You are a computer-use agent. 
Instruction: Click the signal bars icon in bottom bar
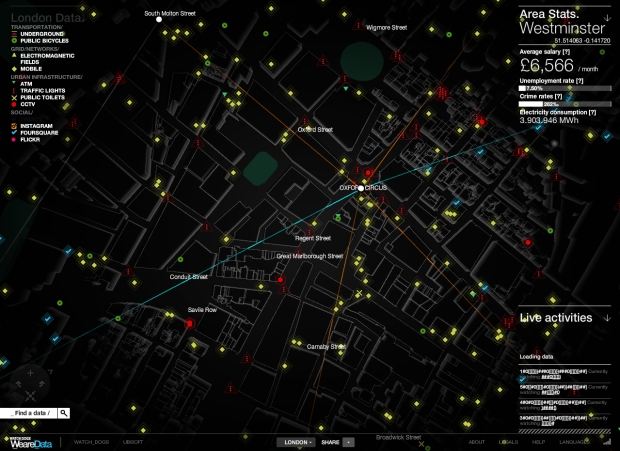pos(607,442)
